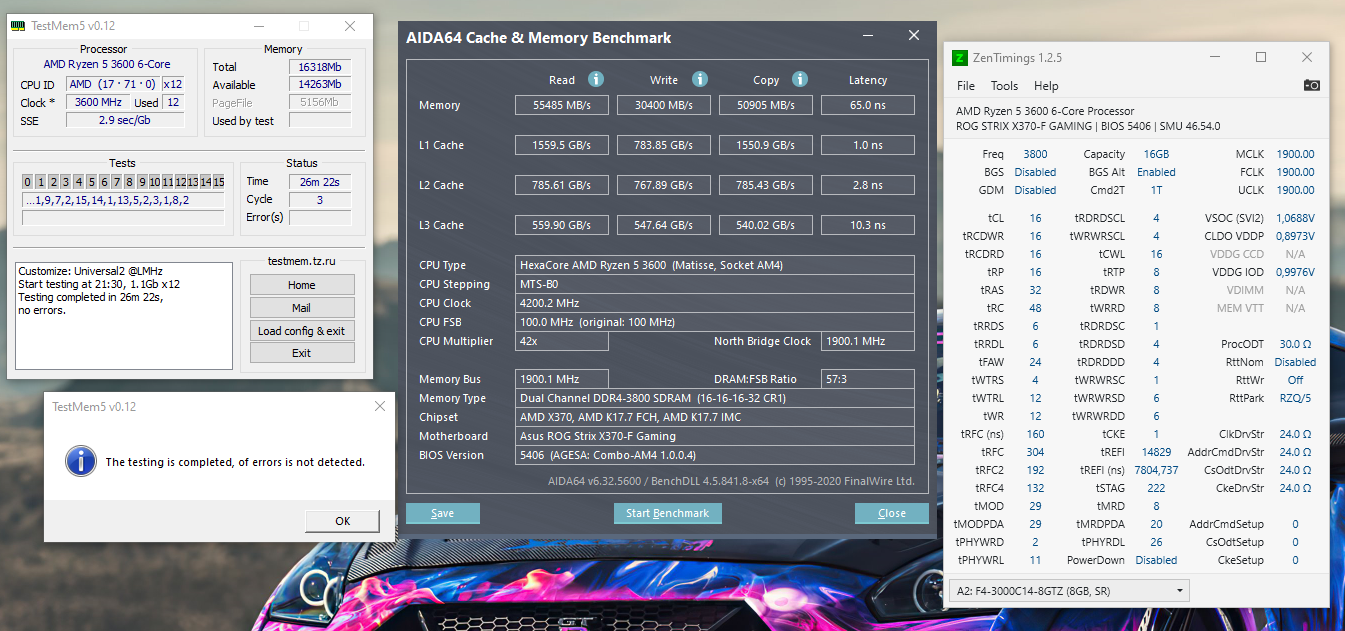This screenshot has width=1345, height=631.
Task: Click the Exit button in TestMem5
Action: 302,353
